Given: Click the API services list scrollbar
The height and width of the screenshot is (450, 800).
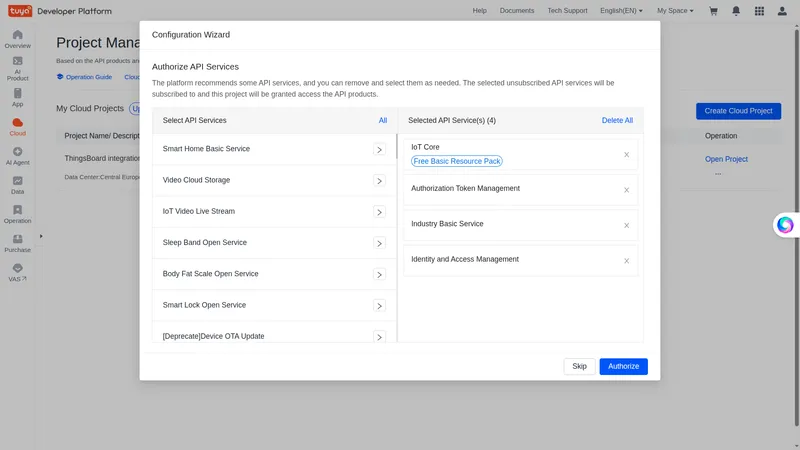Looking at the screenshot, I should coord(396,146).
